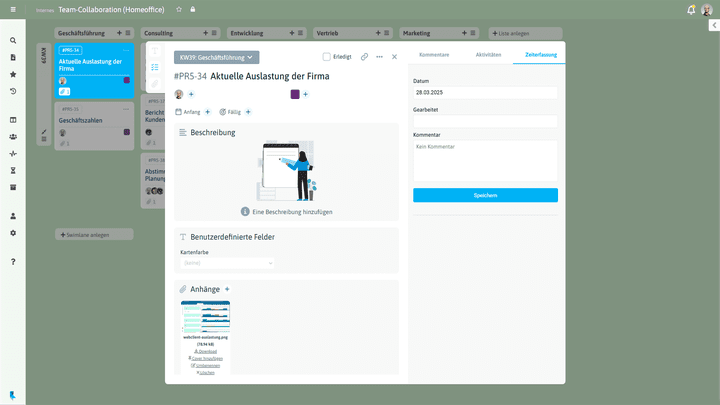Open the help question mark icon
720x405 pixels.
pyautogui.click(x=13, y=262)
